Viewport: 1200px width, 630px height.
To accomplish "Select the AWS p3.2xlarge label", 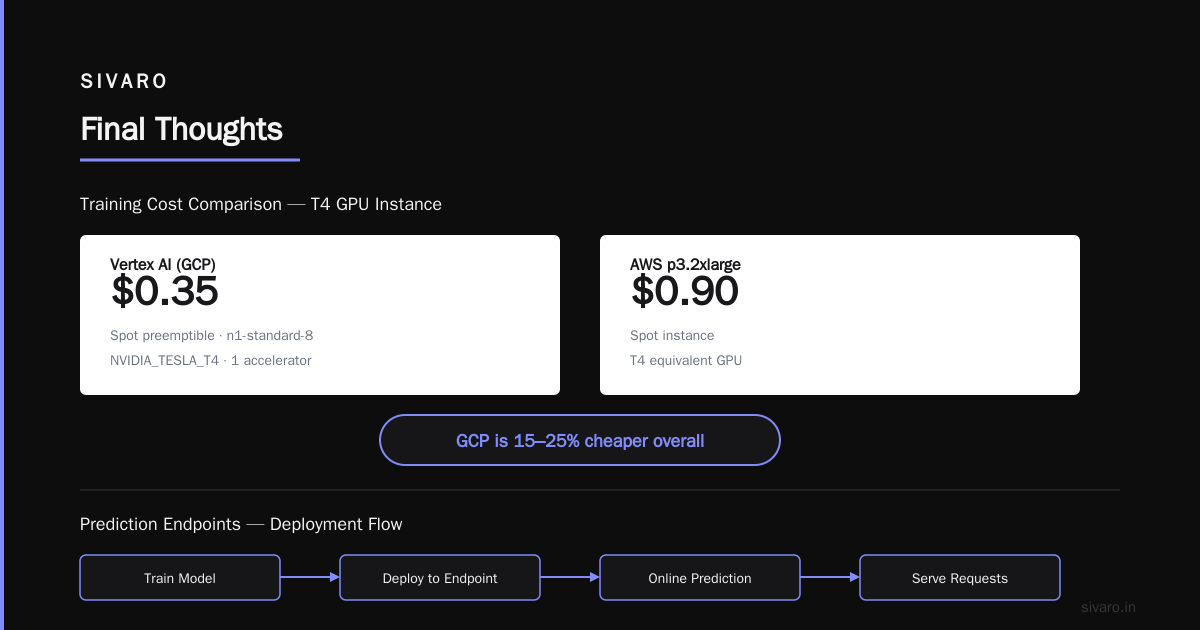I will (685, 264).
